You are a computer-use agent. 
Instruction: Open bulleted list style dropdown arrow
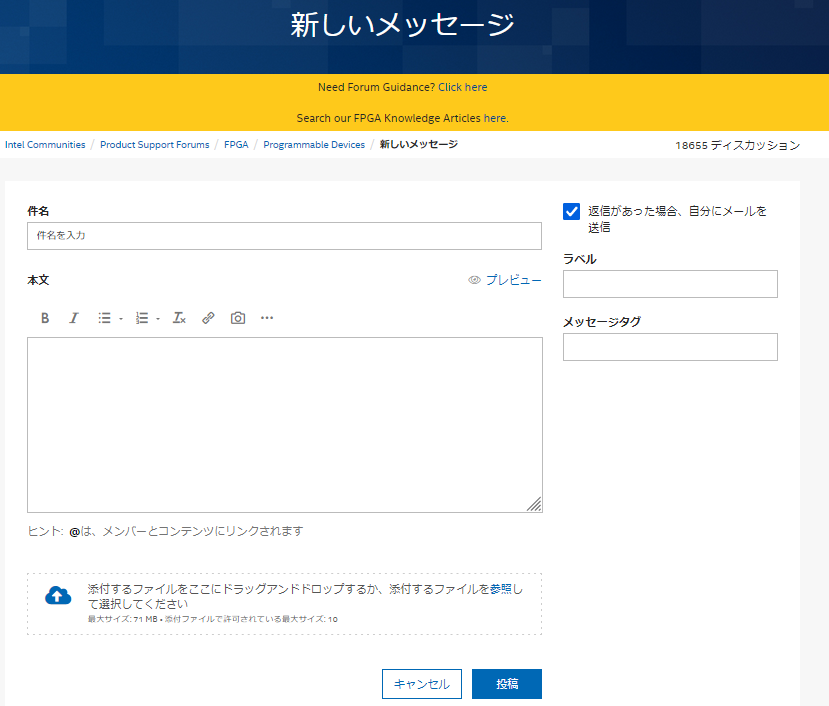coord(121,319)
